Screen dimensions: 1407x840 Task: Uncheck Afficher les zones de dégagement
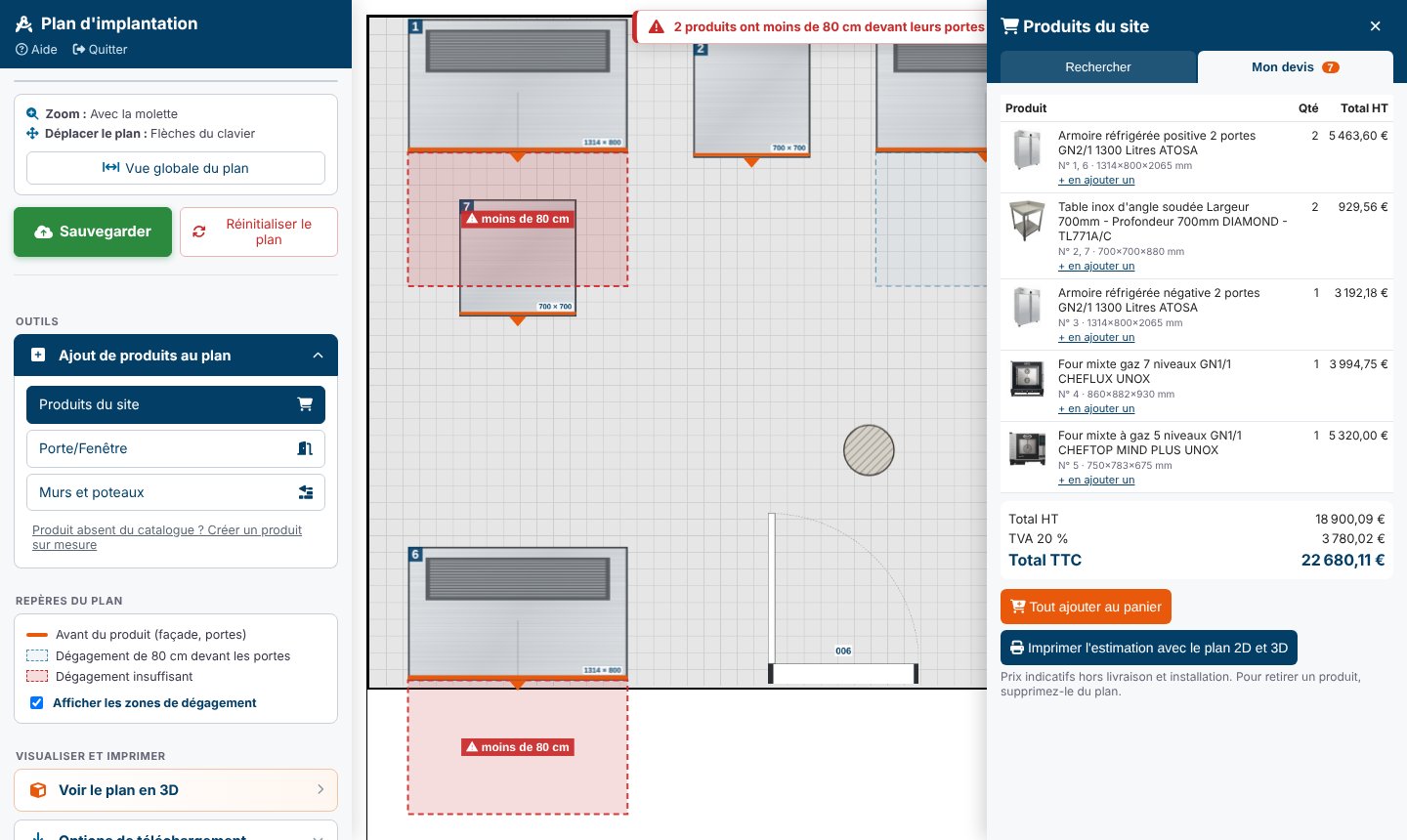pyautogui.click(x=37, y=702)
